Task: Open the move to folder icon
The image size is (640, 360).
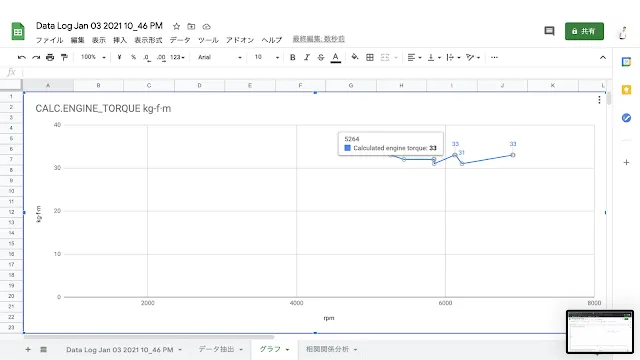Action: point(191,27)
